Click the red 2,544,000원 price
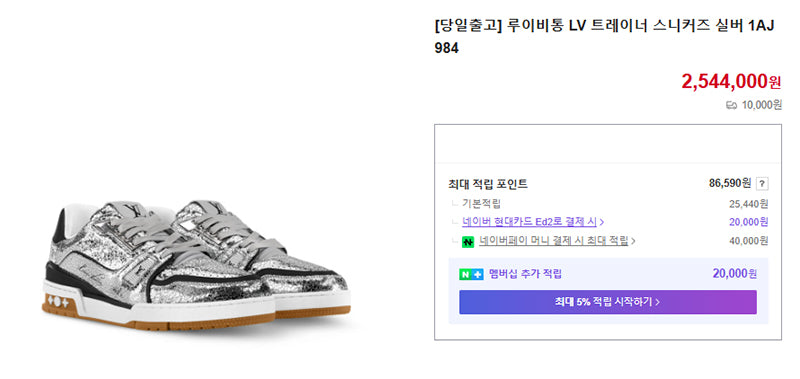 [731, 81]
